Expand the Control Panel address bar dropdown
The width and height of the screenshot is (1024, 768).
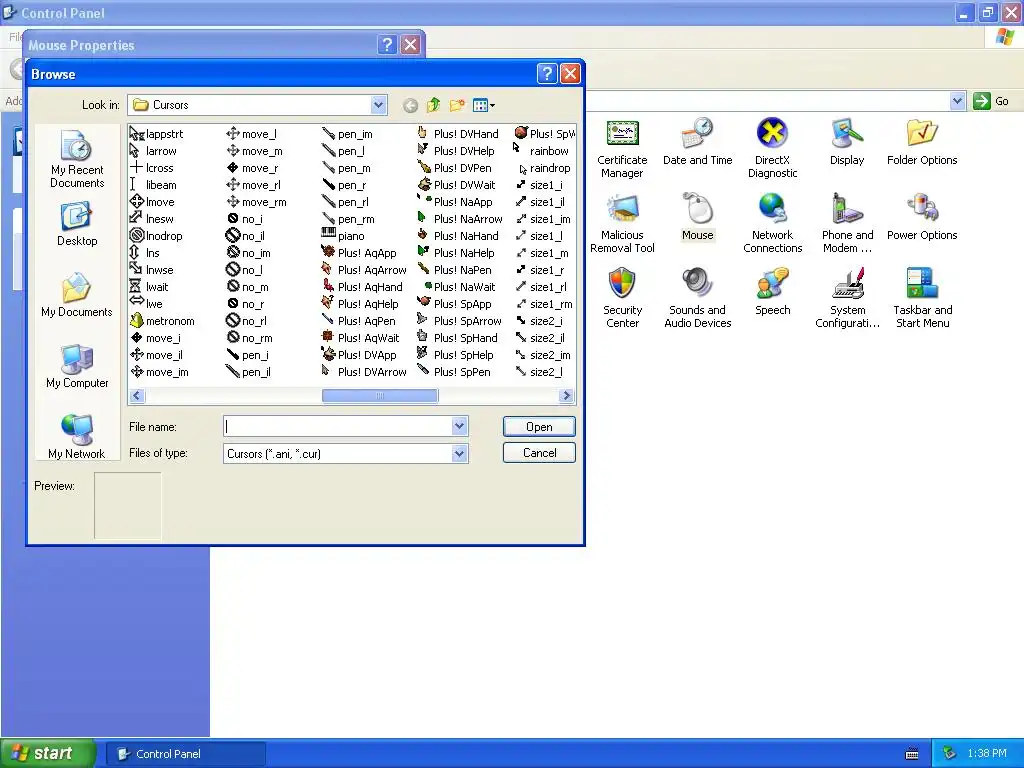[957, 101]
